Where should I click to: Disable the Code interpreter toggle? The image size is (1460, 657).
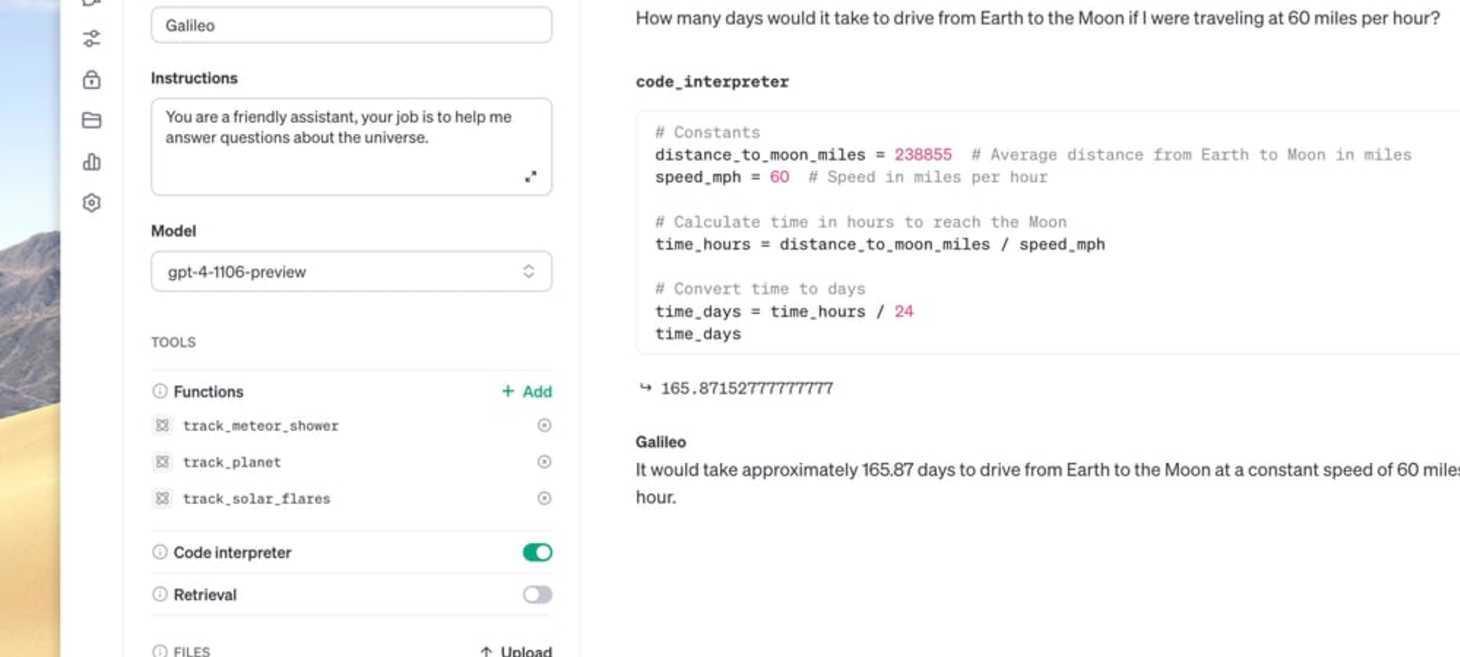coord(536,552)
